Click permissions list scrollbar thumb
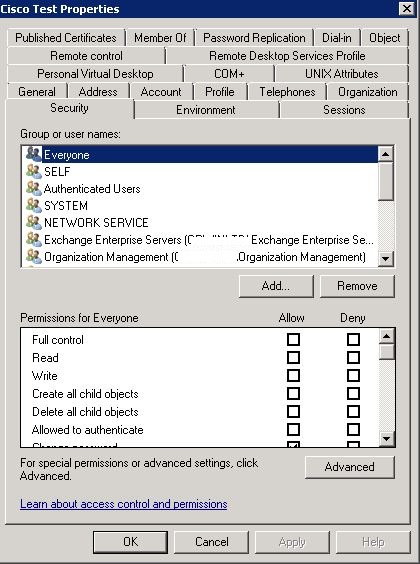The height and width of the screenshot is (564, 420). (x=387, y=352)
